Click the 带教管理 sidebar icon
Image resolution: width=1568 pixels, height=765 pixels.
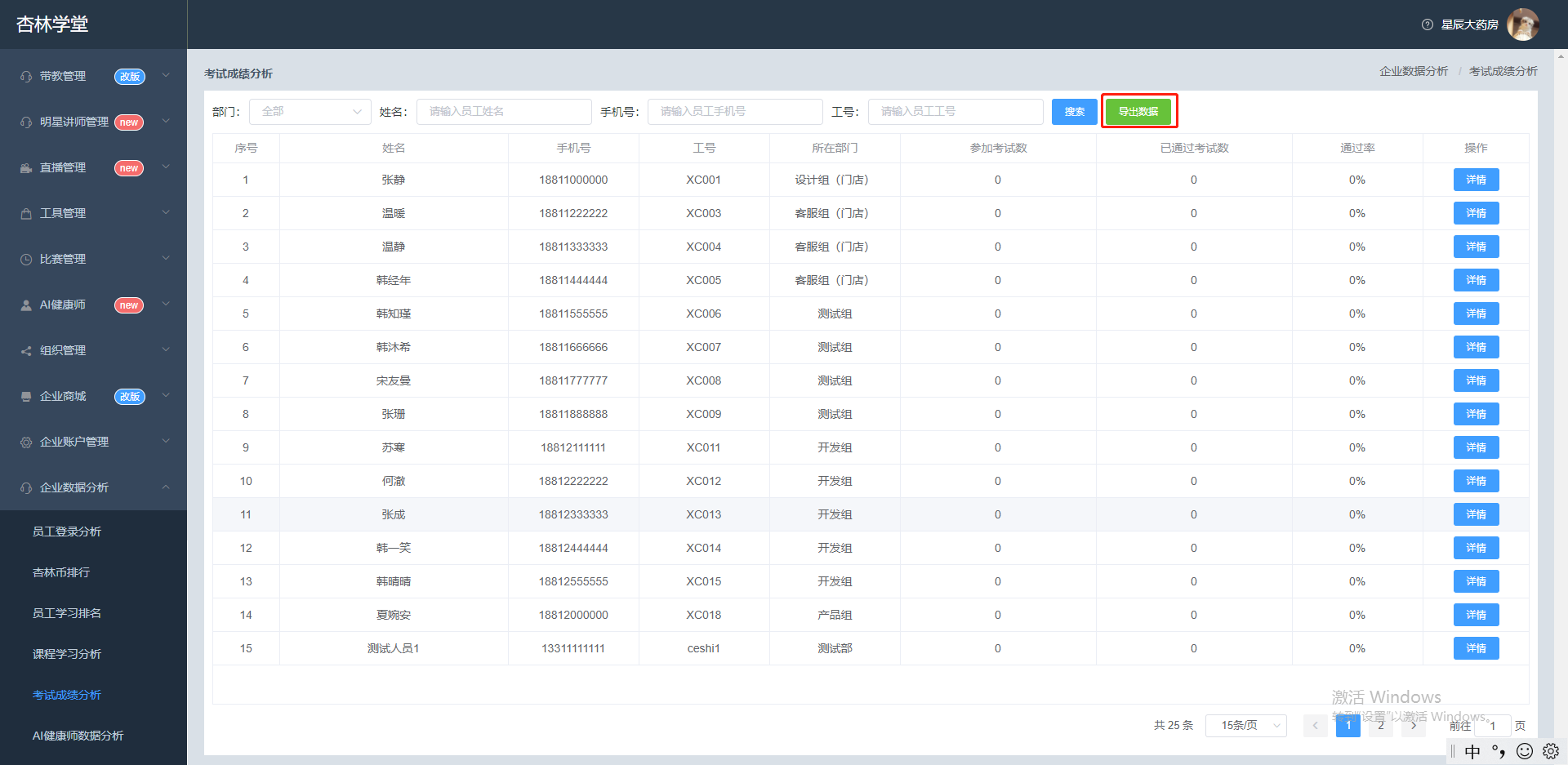[x=26, y=76]
